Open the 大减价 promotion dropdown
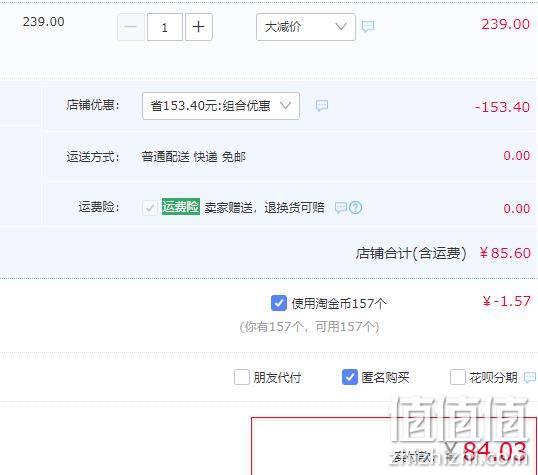The height and width of the screenshot is (475, 538). (306, 27)
